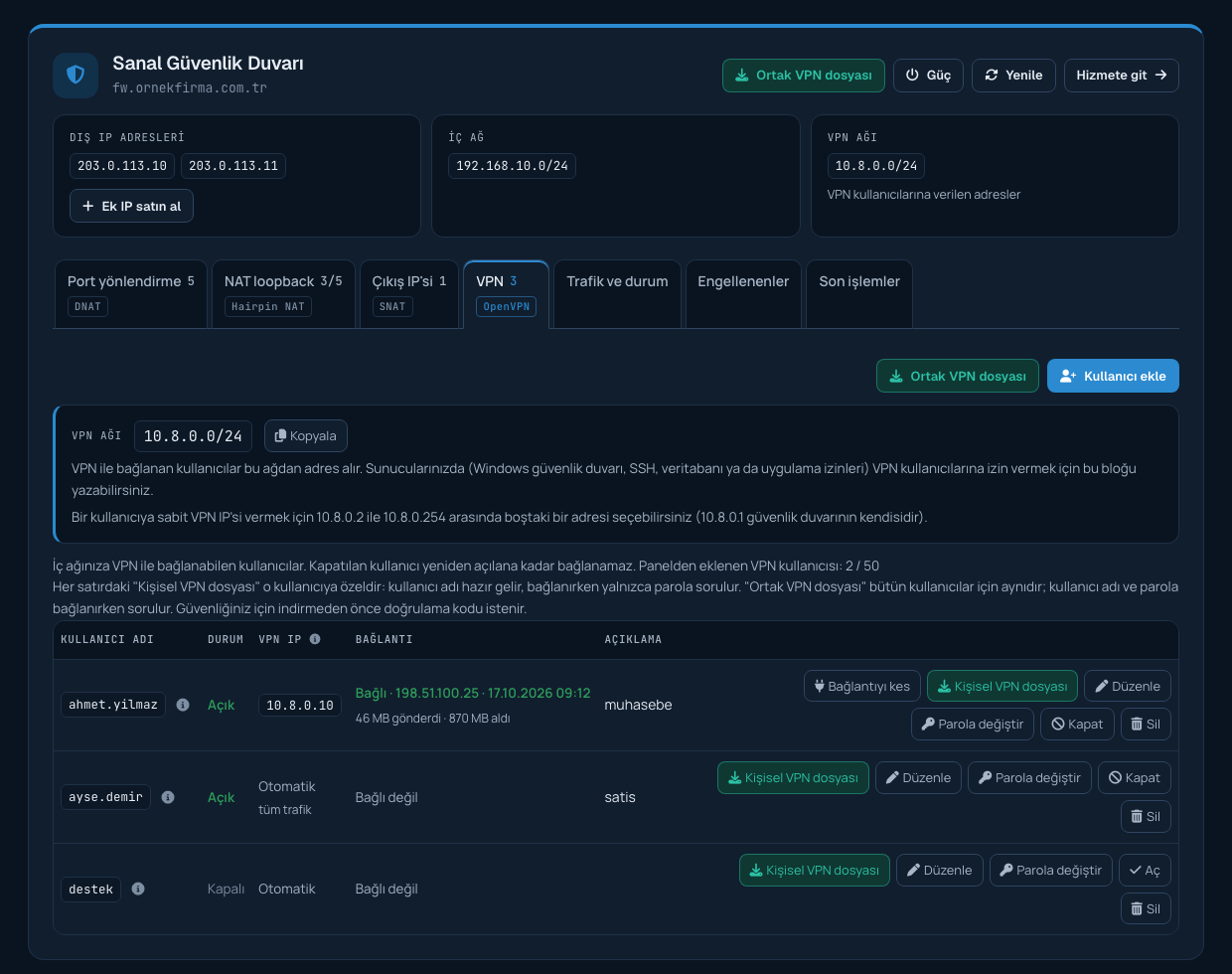Delete the destek user via trash button
The image size is (1232, 974).
pos(1146,908)
